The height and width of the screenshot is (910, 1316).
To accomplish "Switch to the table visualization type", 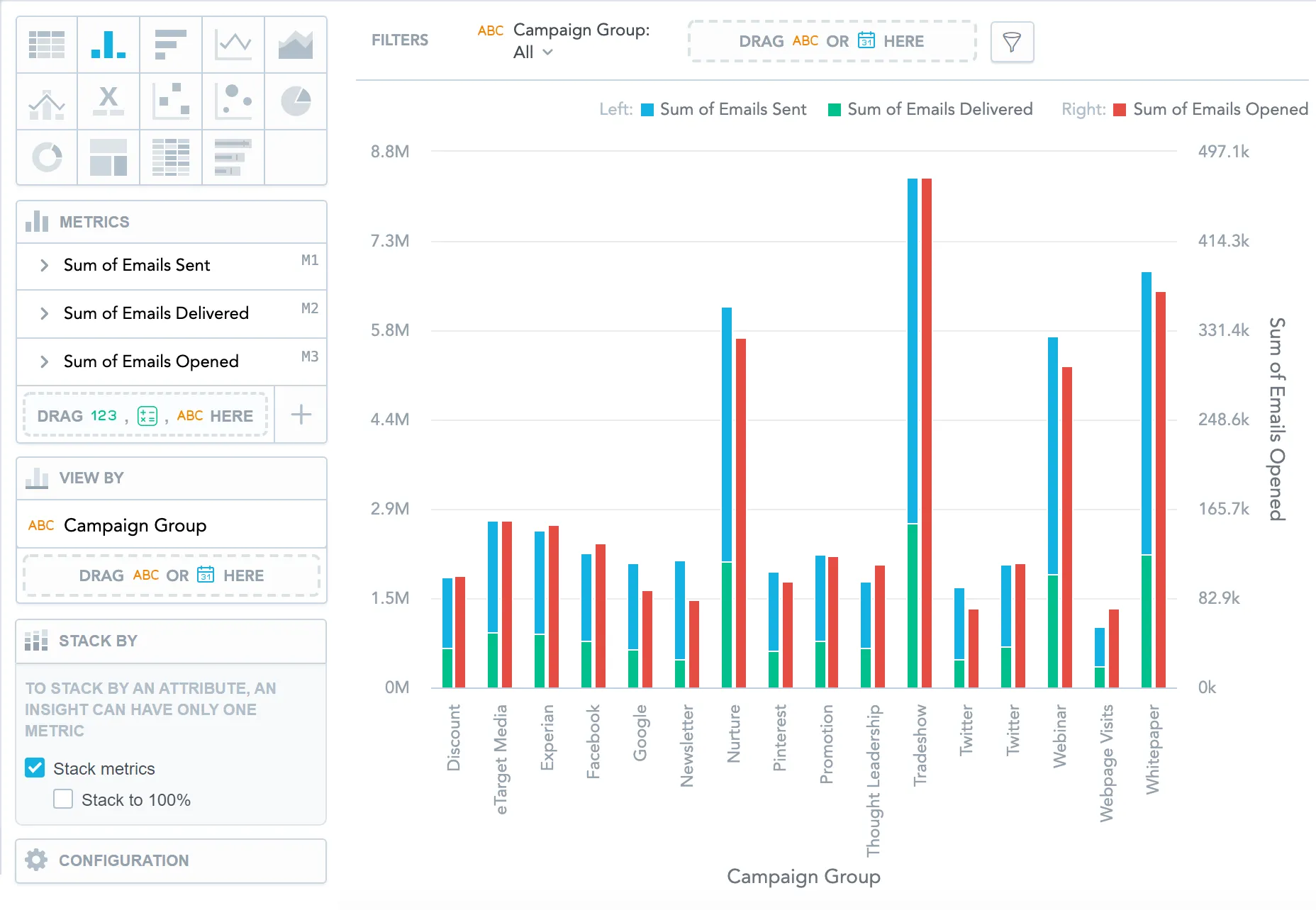I will [46, 45].
